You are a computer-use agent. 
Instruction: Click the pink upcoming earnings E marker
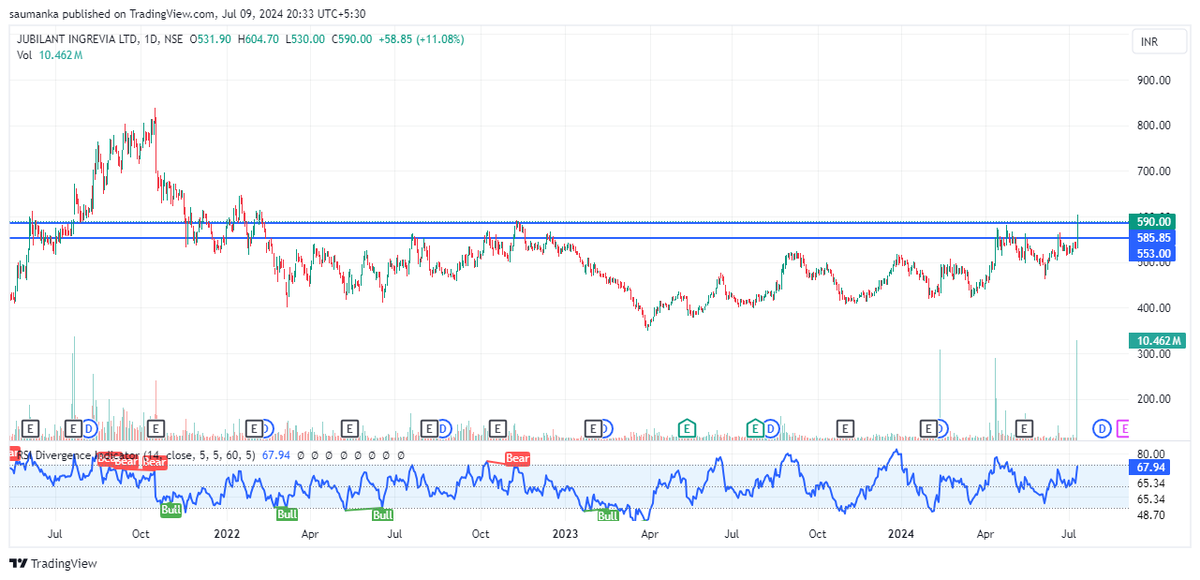(x=1122, y=428)
